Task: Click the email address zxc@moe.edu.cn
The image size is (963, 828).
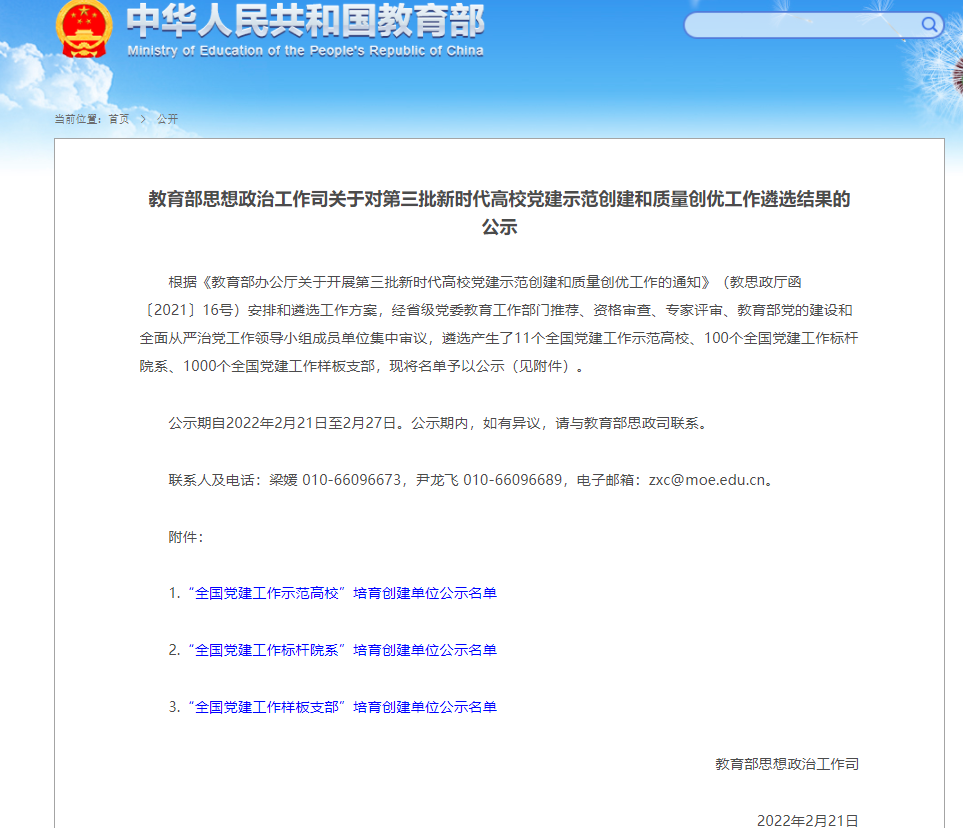Action: pos(707,480)
